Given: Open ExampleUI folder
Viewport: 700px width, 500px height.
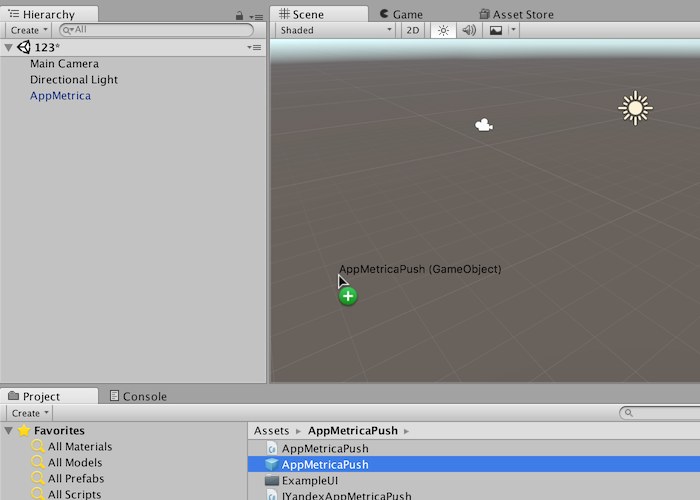Looking at the screenshot, I should click(x=474, y=481).
